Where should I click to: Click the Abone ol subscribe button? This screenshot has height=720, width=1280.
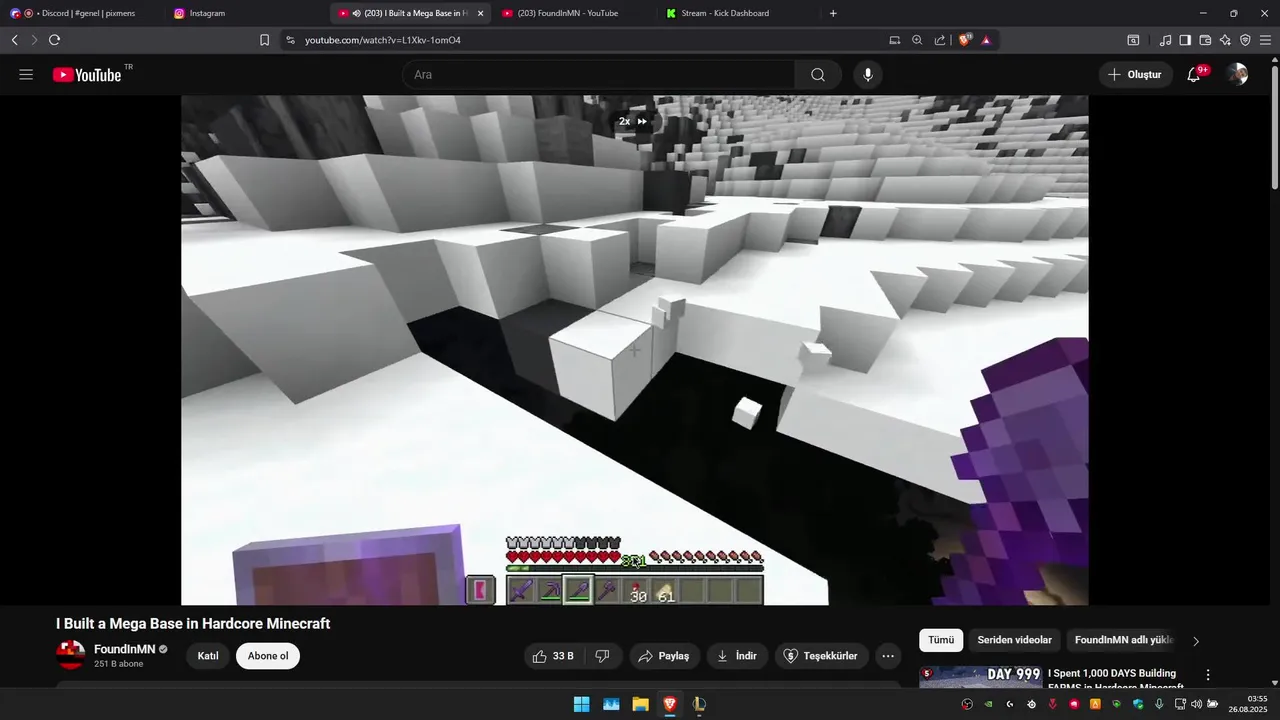tap(268, 656)
